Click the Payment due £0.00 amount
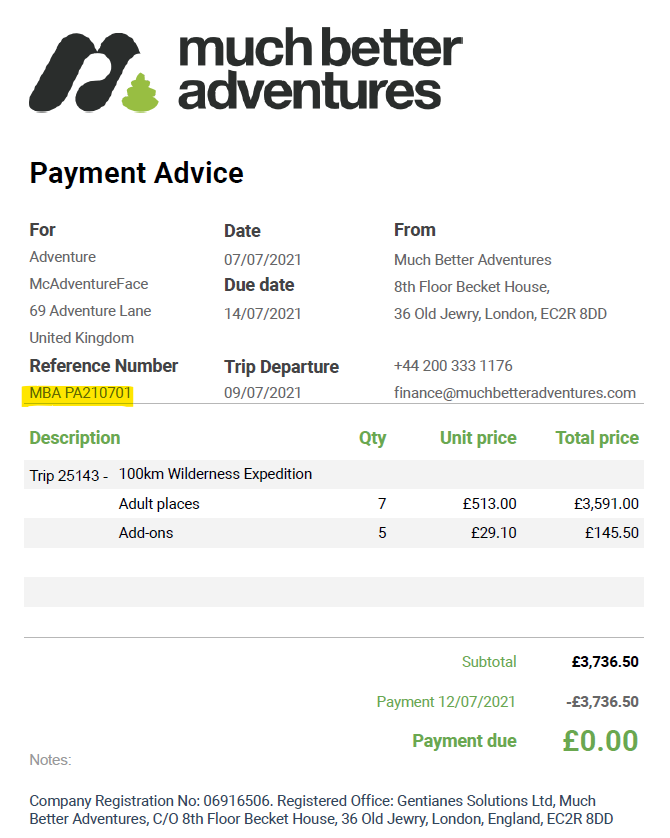Image resolution: width=670 pixels, height=838 pixels. point(599,741)
